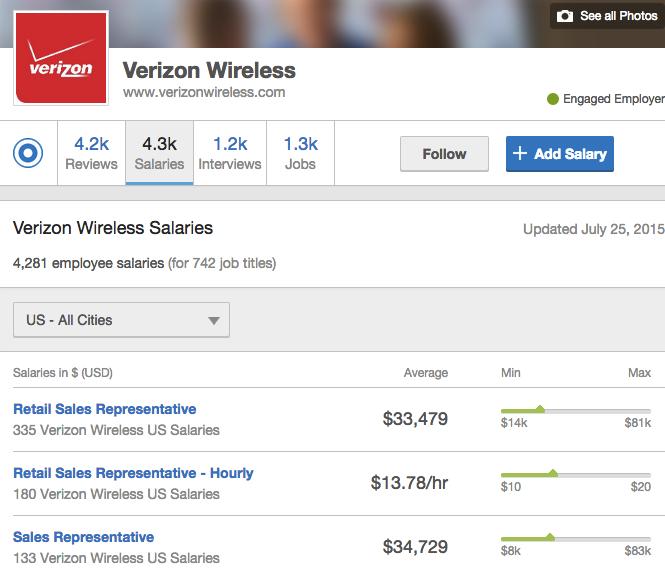Image resolution: width=665 pixels, height=578 pixels.
Task: Open the verizonwireless.com website link
Action: point(204,92)
